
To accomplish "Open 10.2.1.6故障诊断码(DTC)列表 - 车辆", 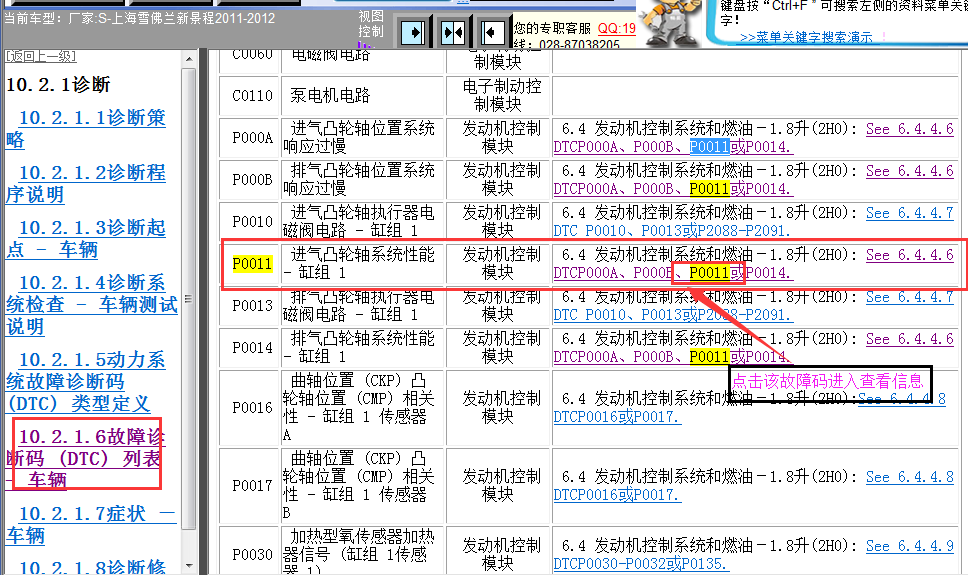I will [x=86, y=458].
